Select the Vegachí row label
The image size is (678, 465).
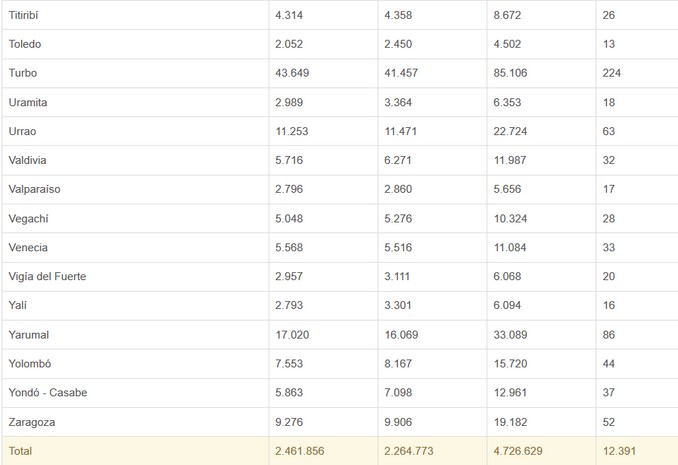pos(29,218)
